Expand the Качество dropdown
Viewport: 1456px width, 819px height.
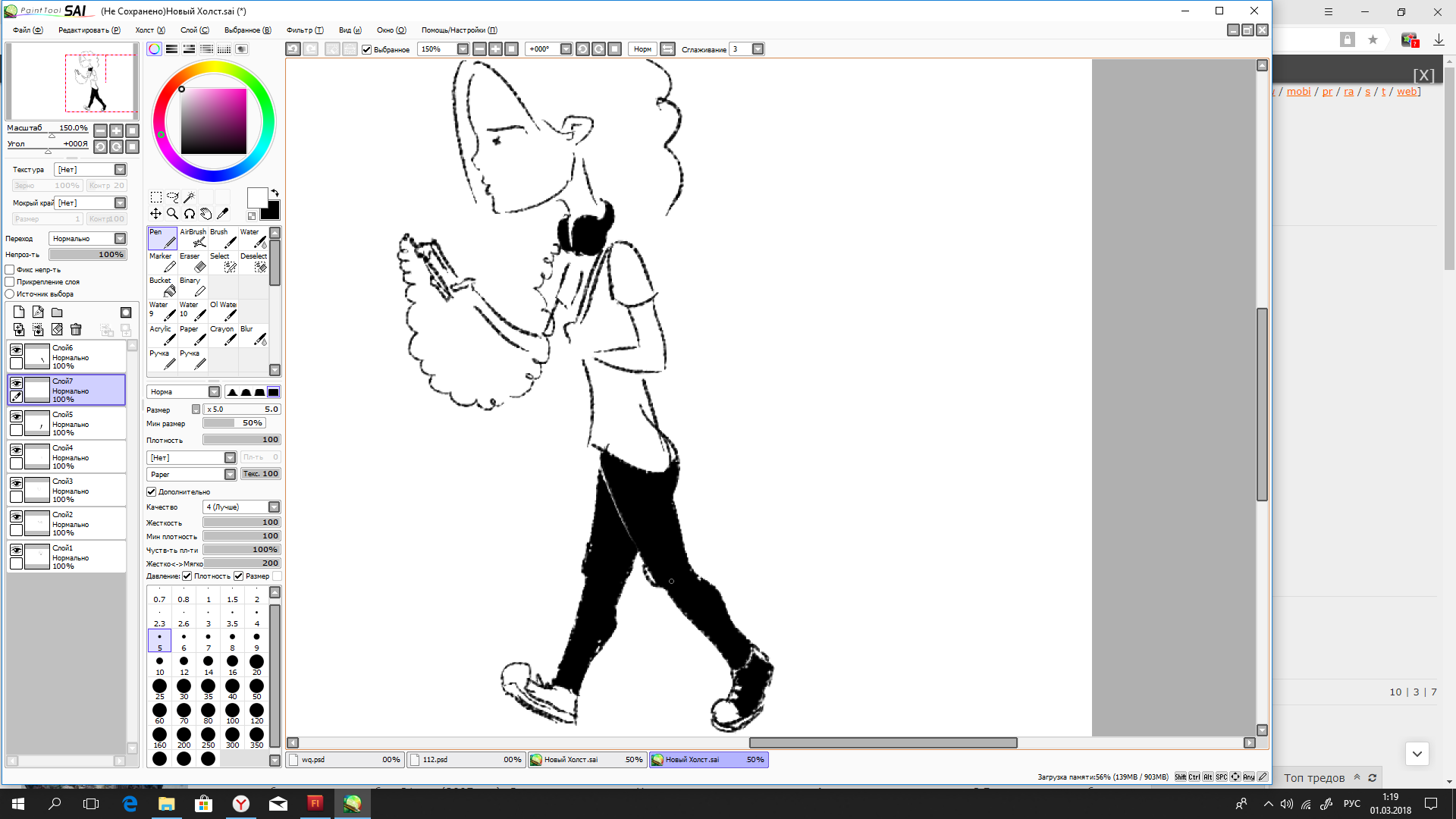point(274,507)
